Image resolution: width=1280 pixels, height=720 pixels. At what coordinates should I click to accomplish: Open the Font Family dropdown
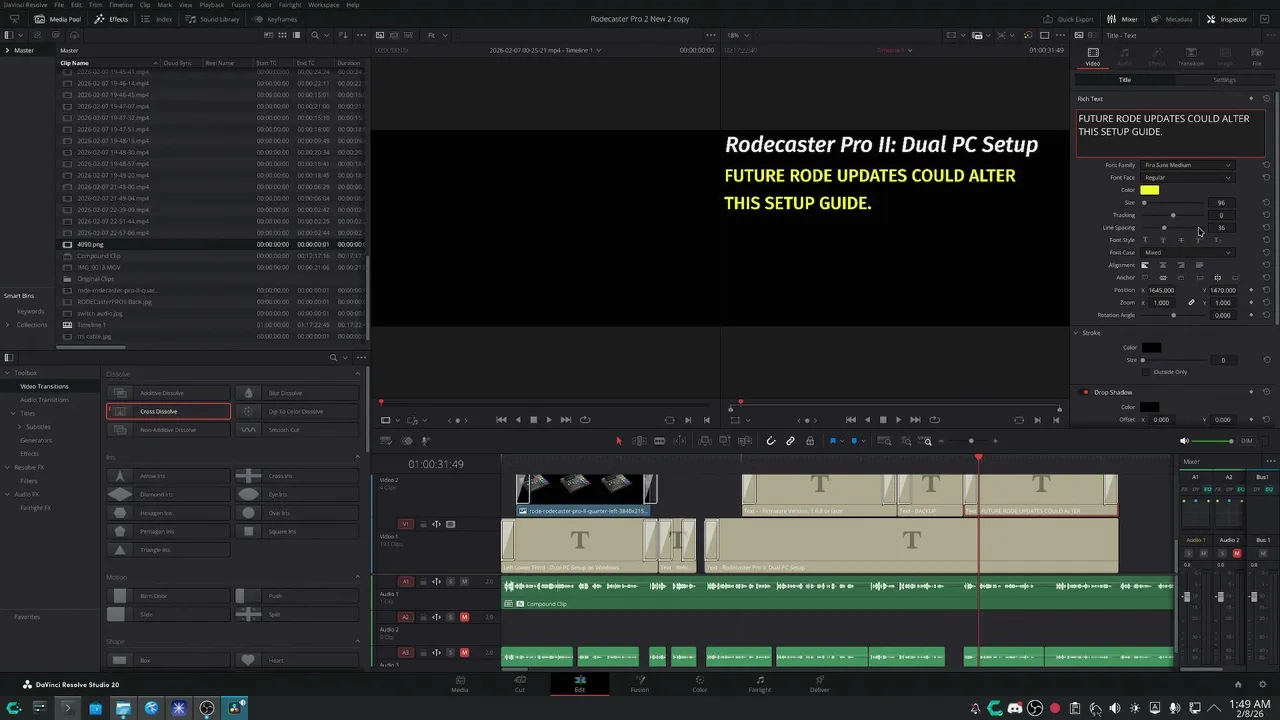[x=1187, y=165]
